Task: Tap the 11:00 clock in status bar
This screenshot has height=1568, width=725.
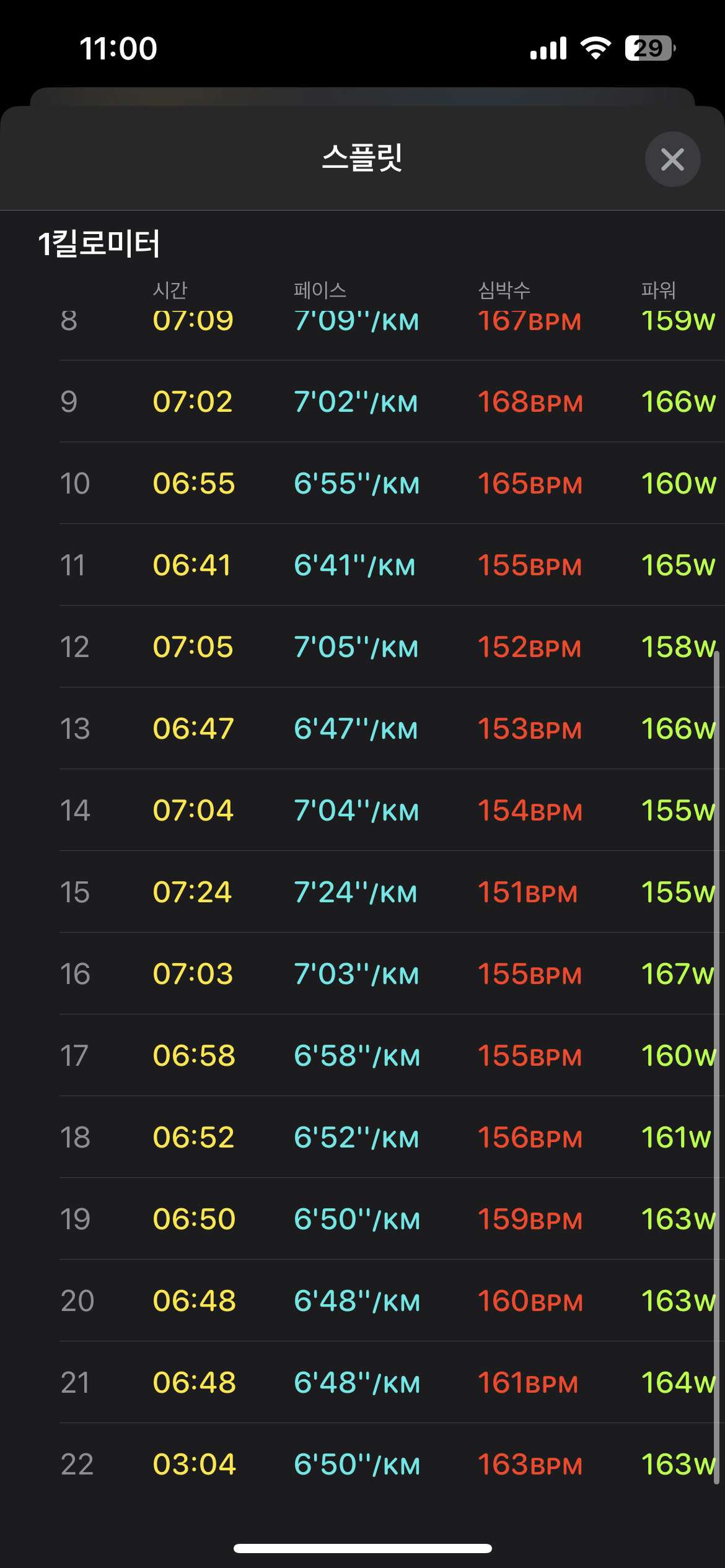Action: [118, 48]
